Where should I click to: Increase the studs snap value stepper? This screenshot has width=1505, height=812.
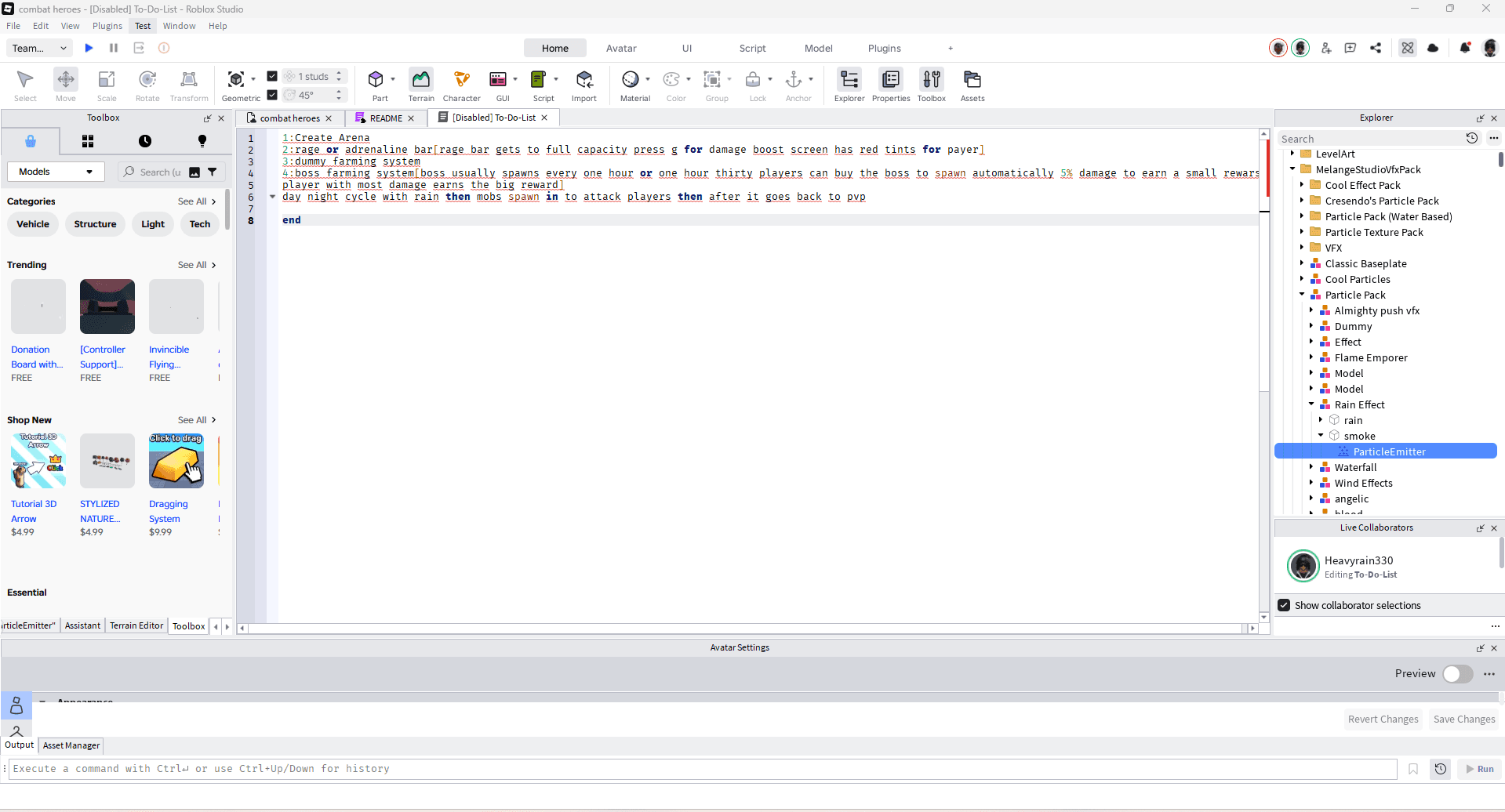pos(339,73)
